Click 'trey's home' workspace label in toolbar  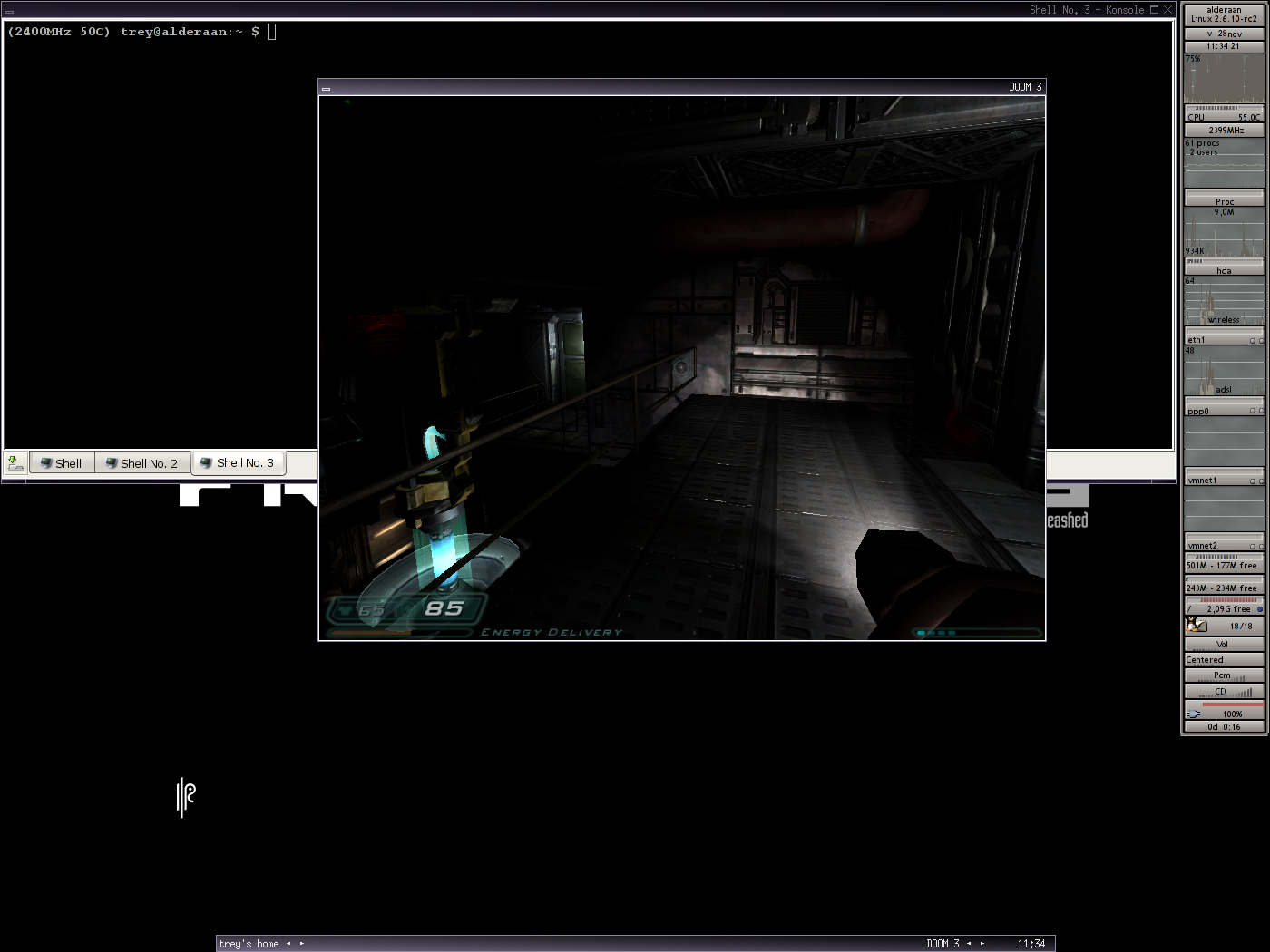coord(249,944)
